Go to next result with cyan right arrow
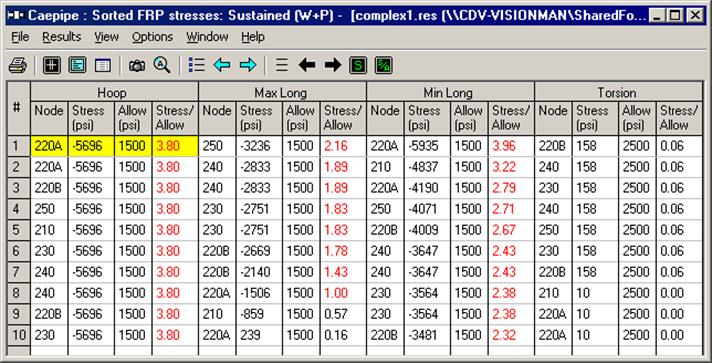The width and height of the screenshot is (712, 363). 247,65
